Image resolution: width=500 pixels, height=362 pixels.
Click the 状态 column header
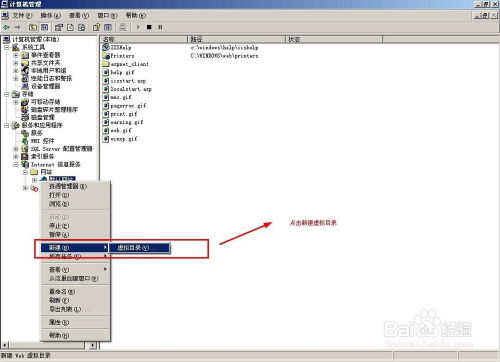[334, 39]
